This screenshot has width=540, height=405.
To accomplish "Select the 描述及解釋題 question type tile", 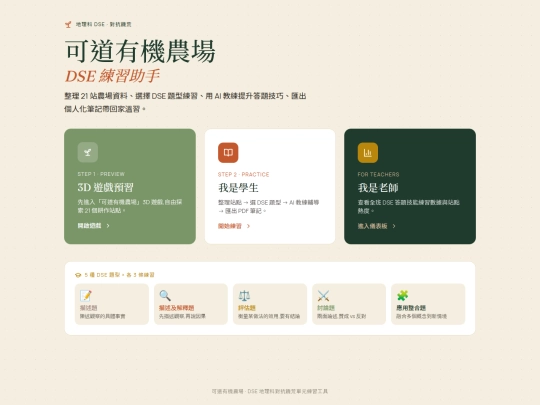I will pyautogui.click(x=191, y=304).
